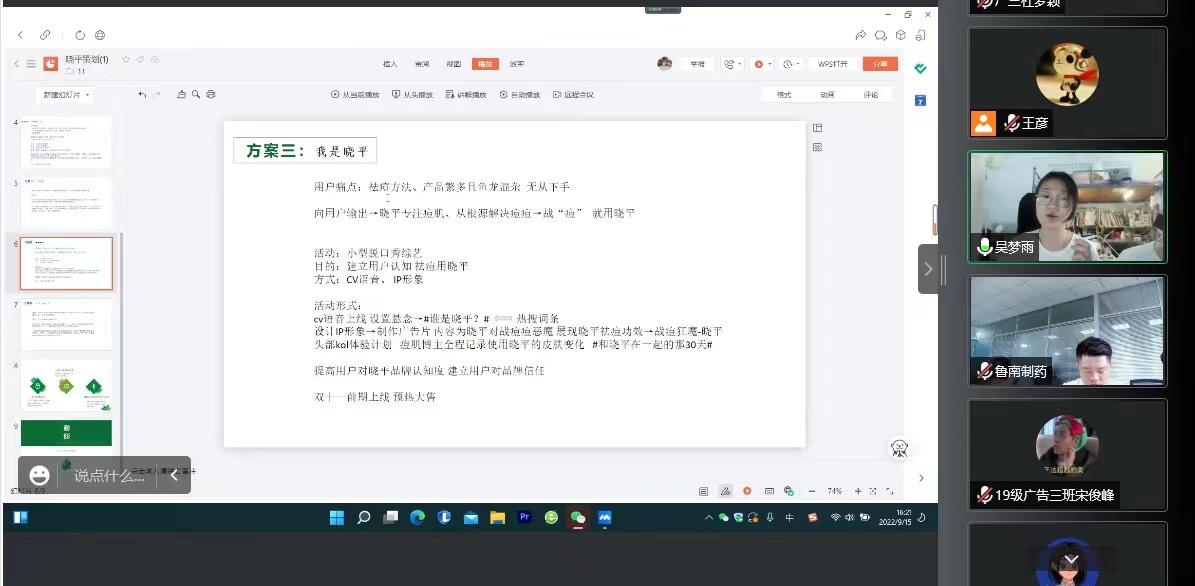
Task: Start a 远程会议
Action: click(573, 94)
